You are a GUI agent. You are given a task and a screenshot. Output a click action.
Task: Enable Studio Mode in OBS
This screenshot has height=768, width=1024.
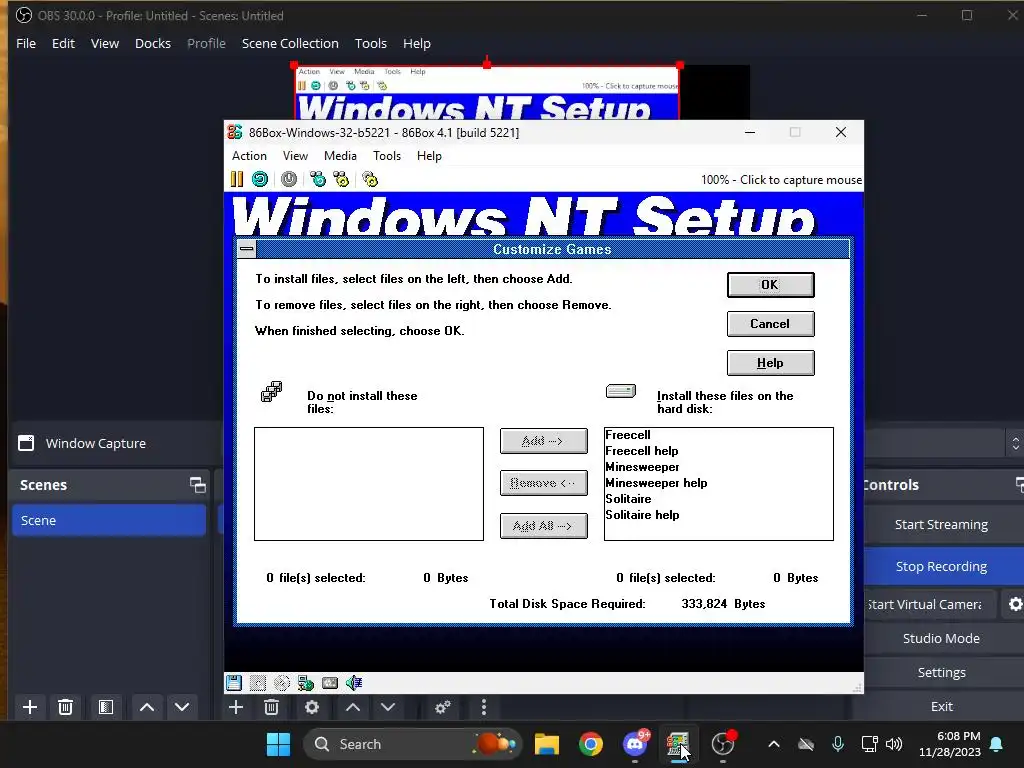[x=941, y=638]
